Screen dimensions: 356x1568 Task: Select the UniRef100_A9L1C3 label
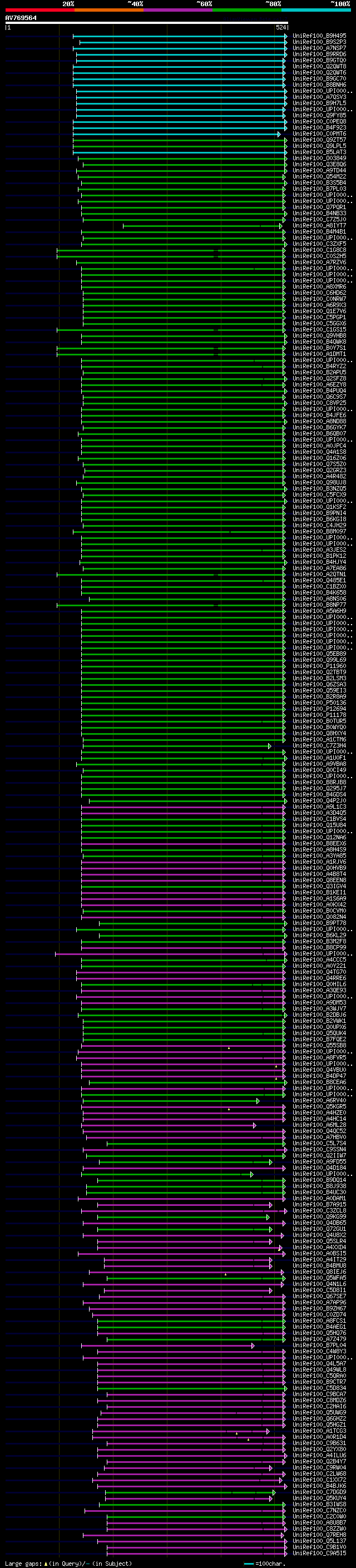(319, 807)
